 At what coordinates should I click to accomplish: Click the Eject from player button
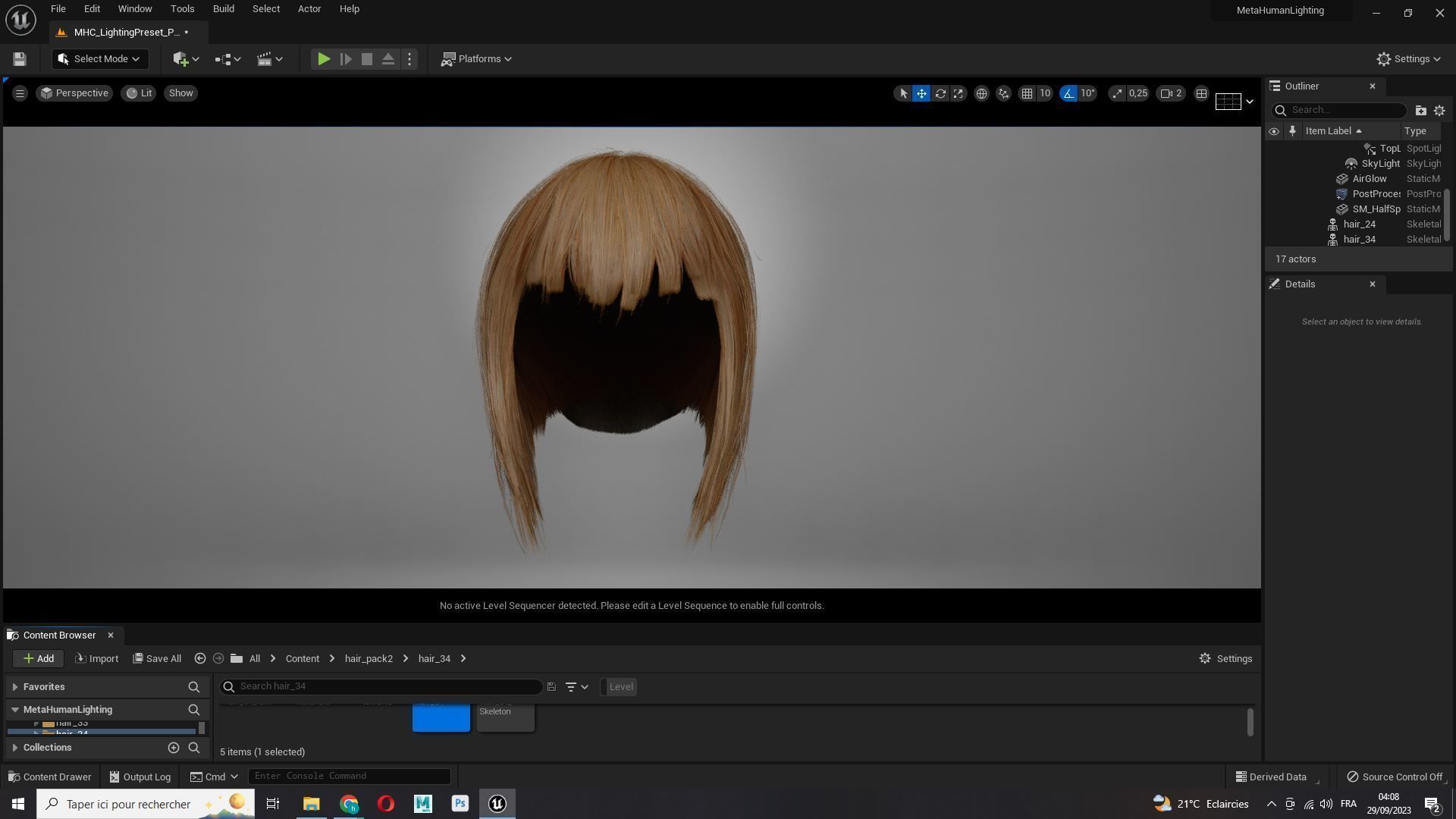[x=388, y=59]
